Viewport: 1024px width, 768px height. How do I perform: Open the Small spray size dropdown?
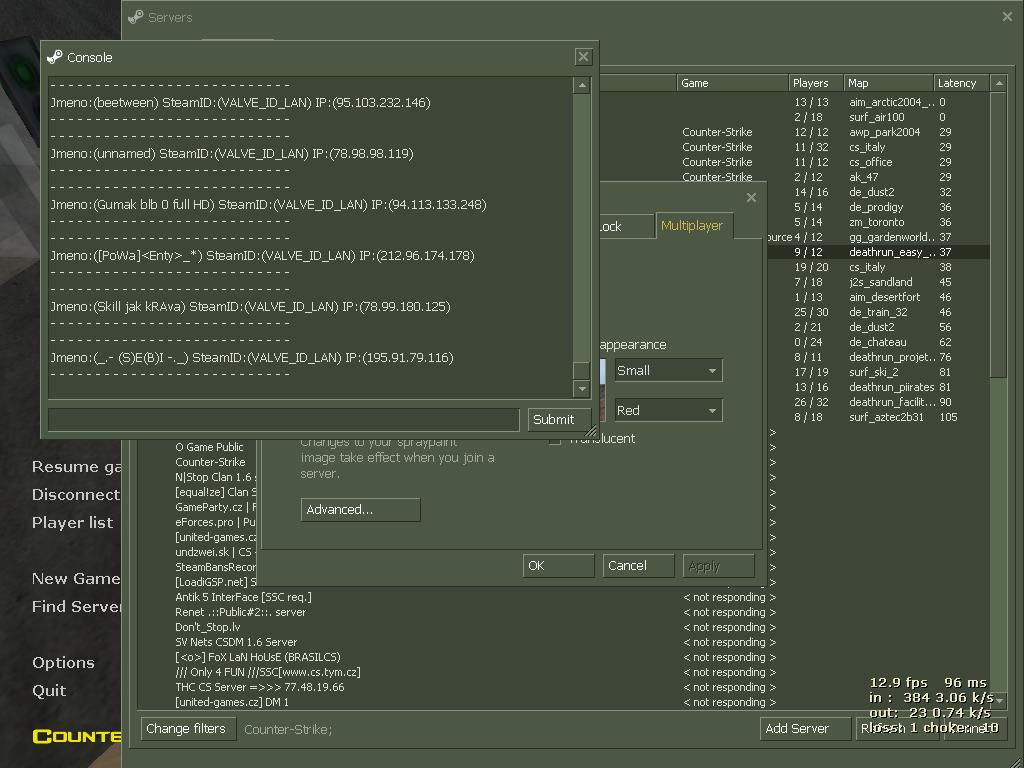point(668,370)
